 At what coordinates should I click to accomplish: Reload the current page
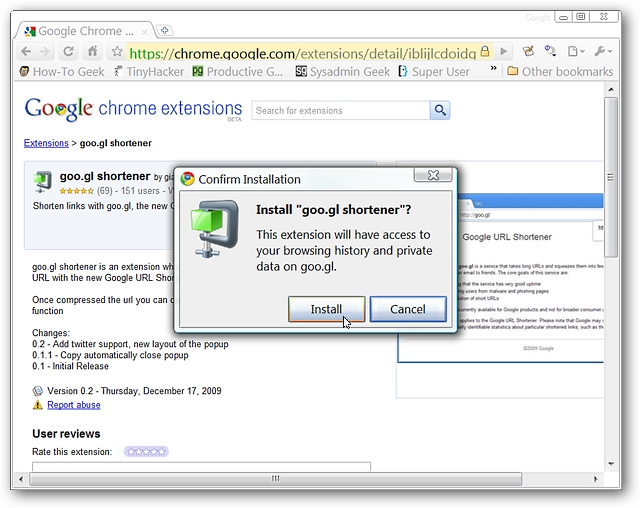(x=69, y=51)
